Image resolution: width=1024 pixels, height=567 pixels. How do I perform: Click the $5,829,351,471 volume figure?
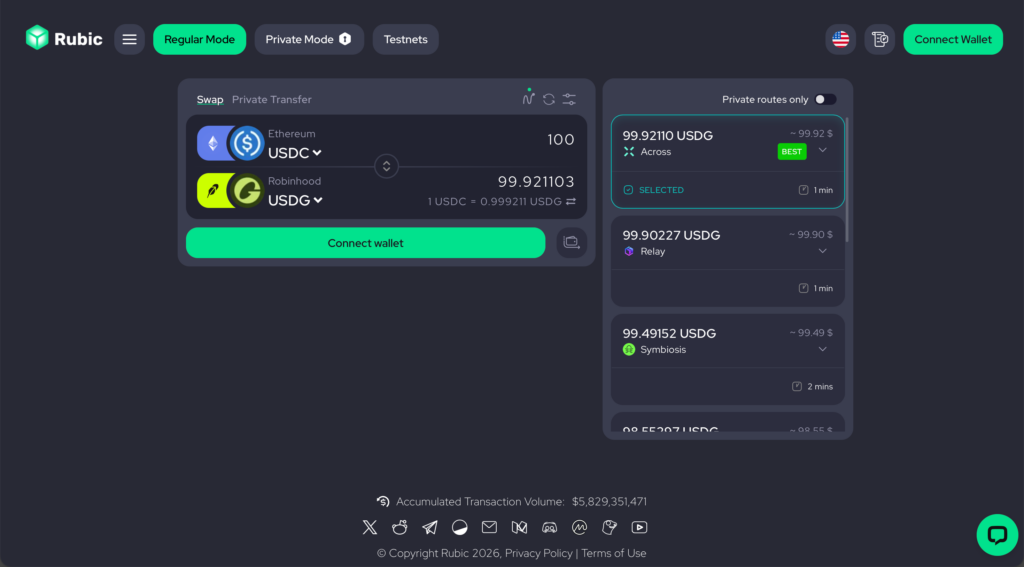point(609,502)
